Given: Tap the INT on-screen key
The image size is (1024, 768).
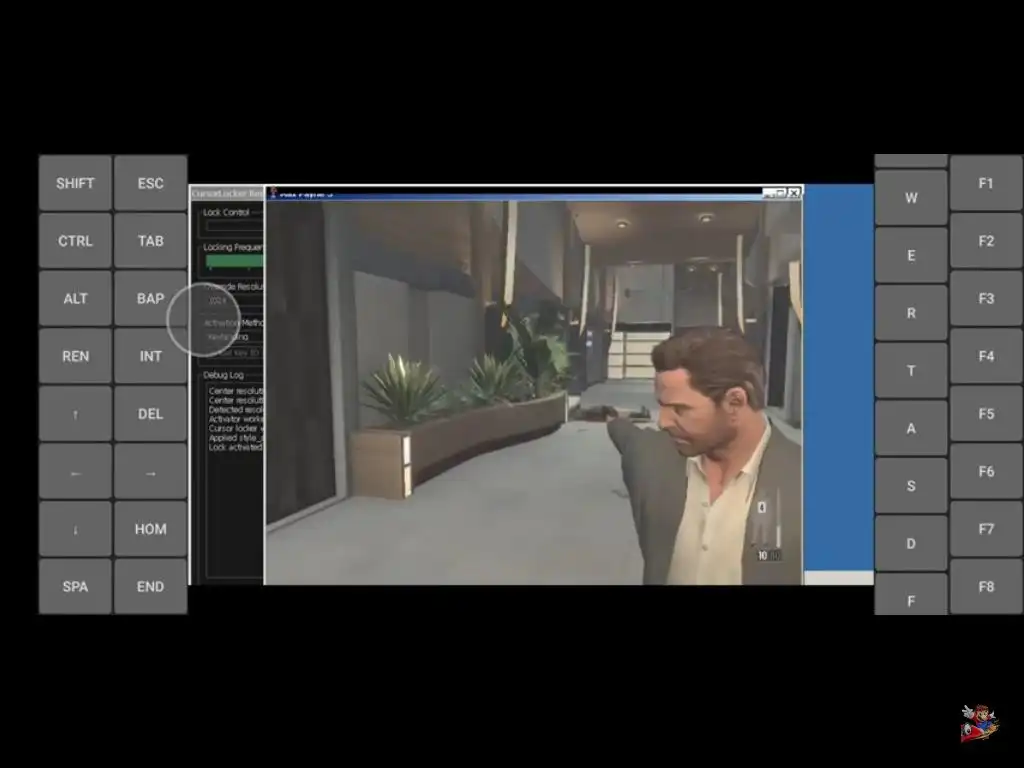Looking at the screenshot, I should point(150,356).
